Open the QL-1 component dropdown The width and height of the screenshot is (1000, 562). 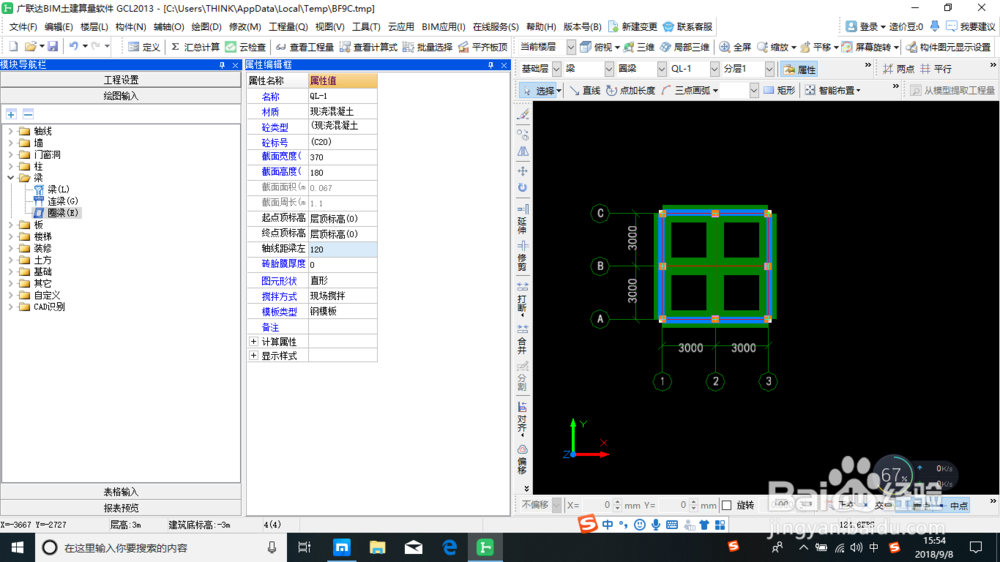(x=714, y=69)
